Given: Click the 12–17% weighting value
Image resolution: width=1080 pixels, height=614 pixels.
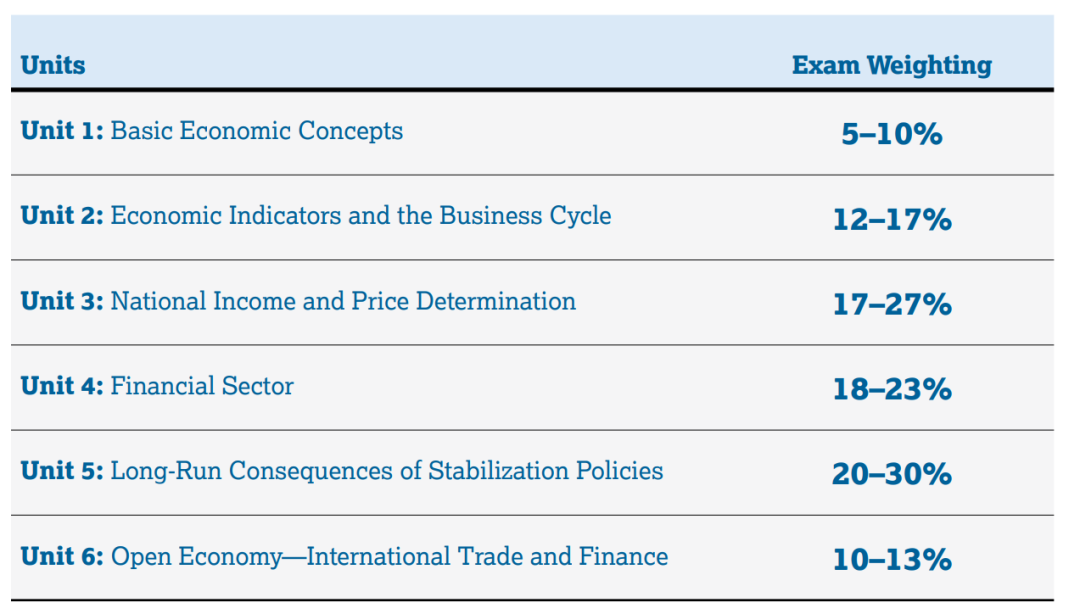Looking at the screenshot, I should tap(892, 219).
